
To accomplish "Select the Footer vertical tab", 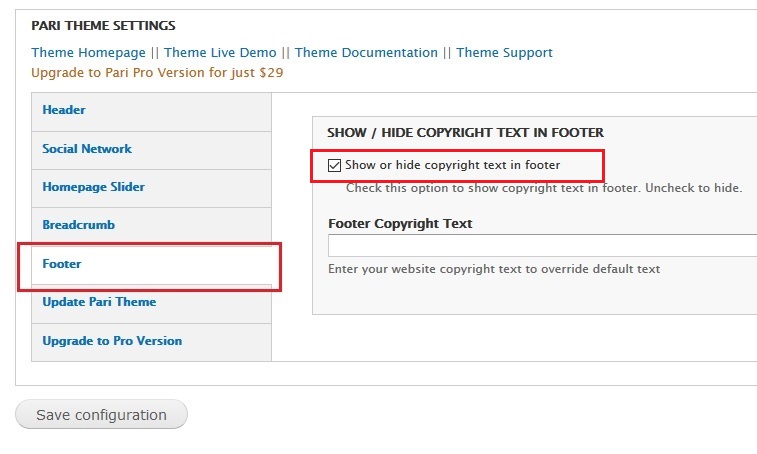I will pyautogui.click(x=62, y=264).
